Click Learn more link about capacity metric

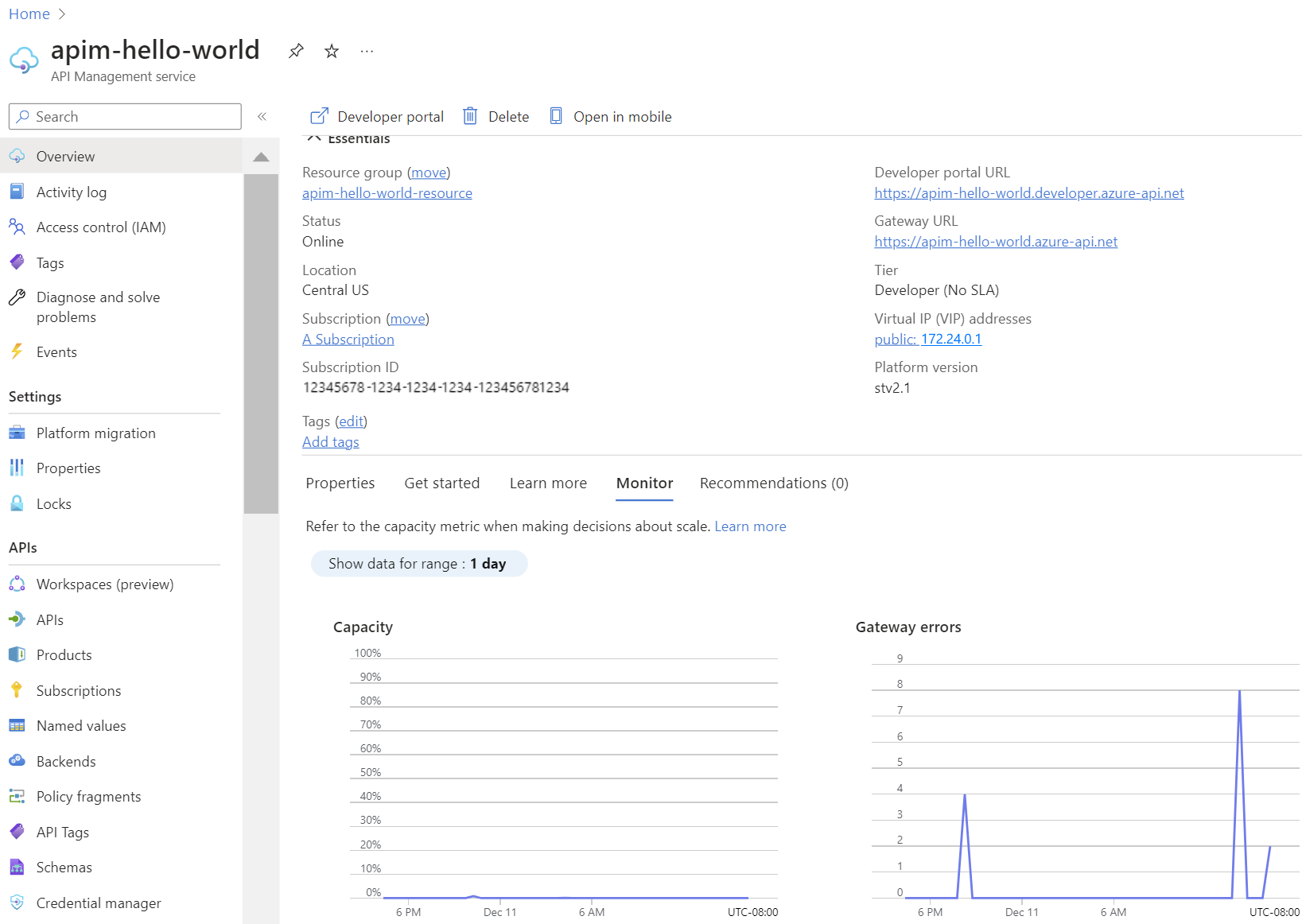(x=750, y=526)
